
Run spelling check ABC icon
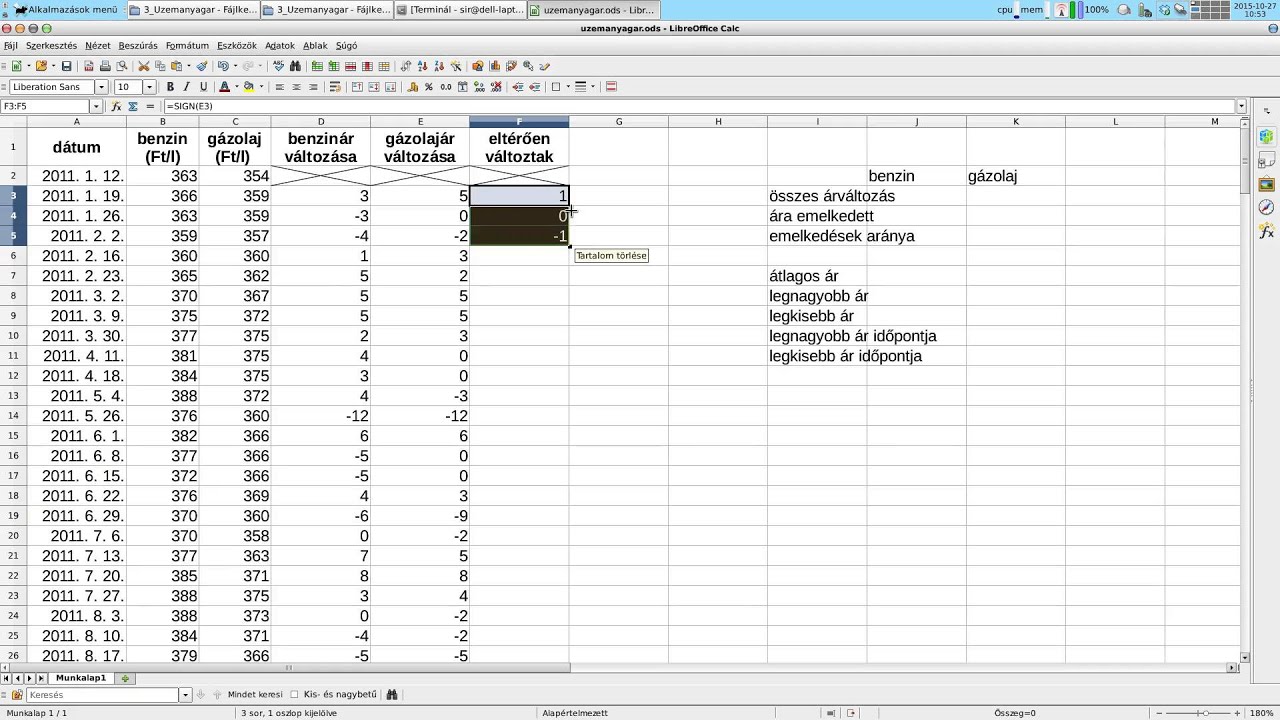tap(279, 66)
